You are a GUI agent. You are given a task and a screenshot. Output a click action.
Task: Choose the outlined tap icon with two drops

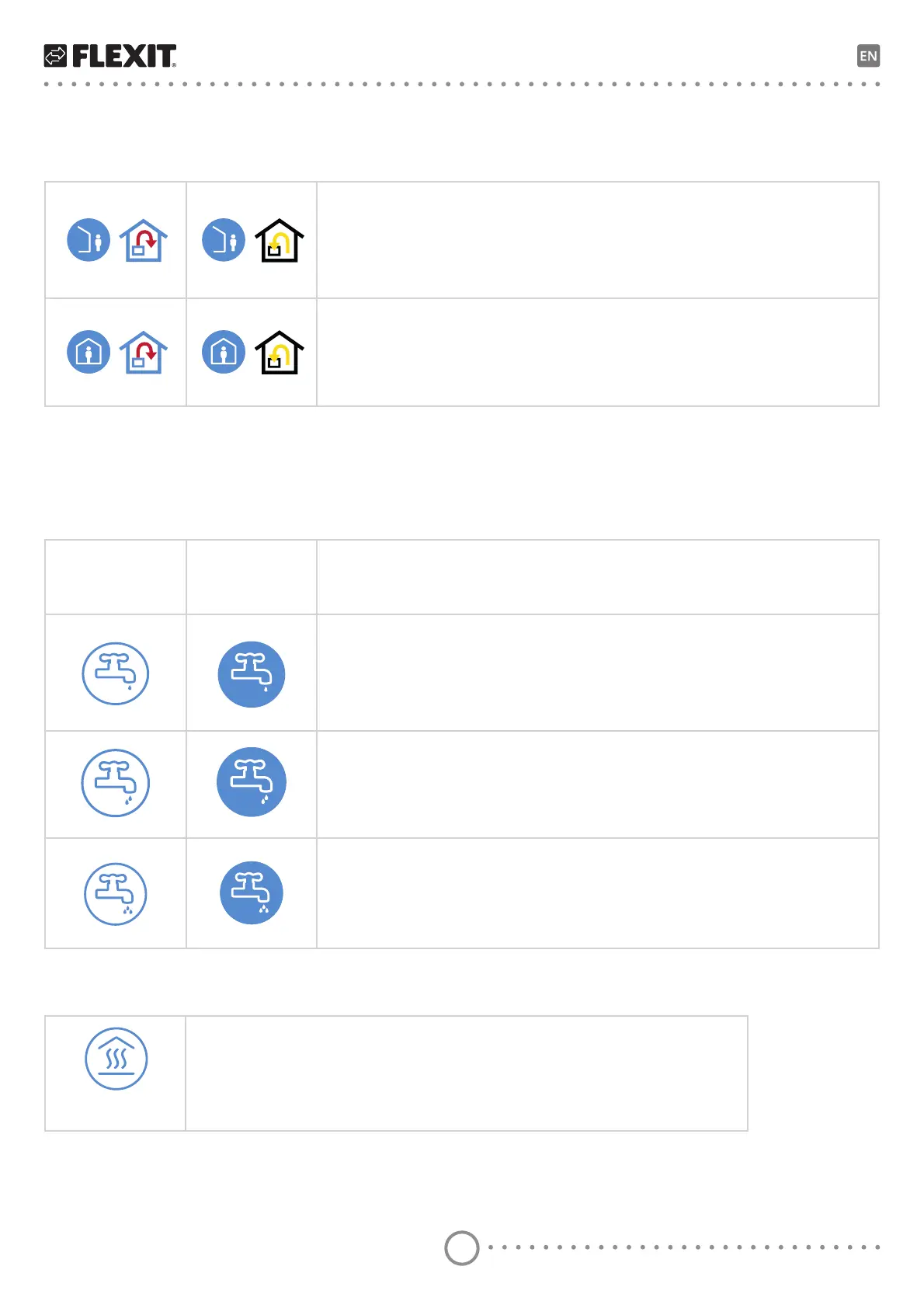116,783
